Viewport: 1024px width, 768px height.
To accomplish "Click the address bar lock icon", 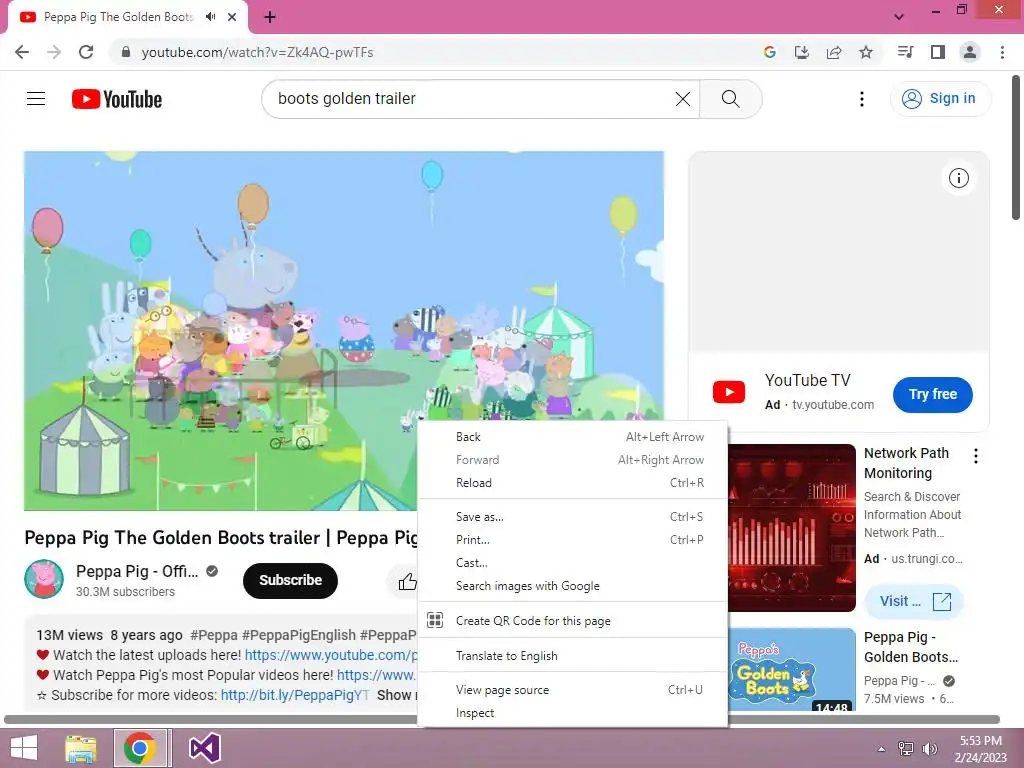I will 126,52.
